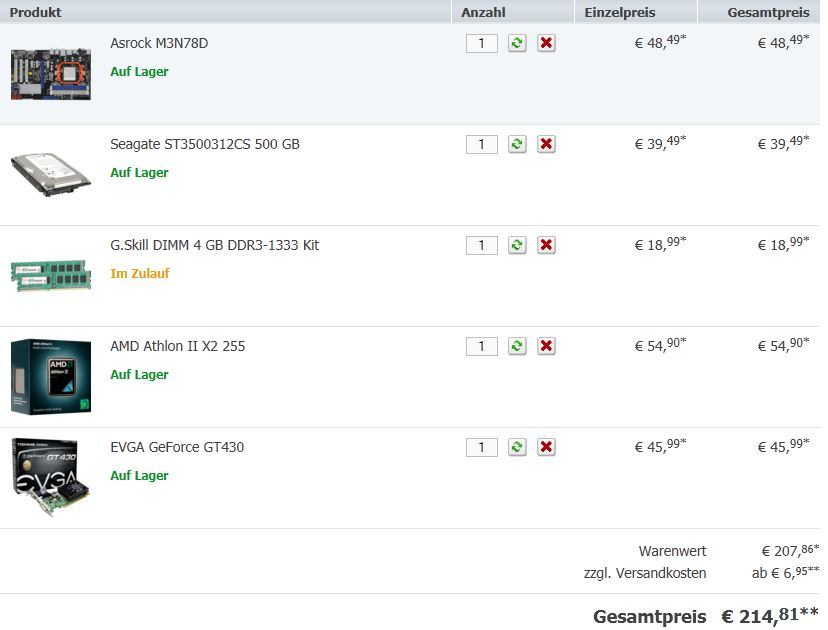Delete Seagate ST3500312CS 500 GB item
828x630 pixels.
tap(546, 144)
